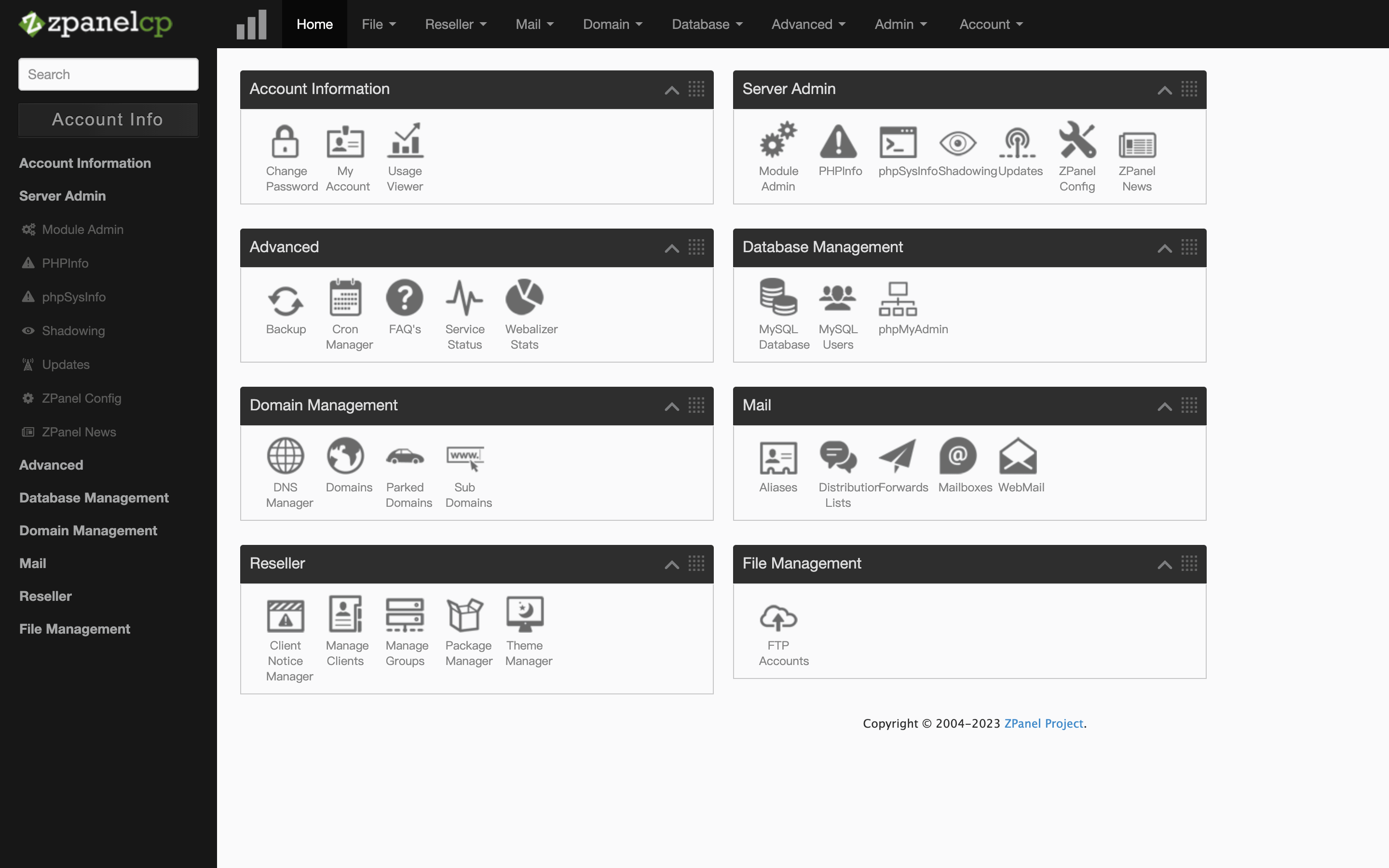1389x868 pixels.
Task: Open the Reseller dropdown in top navigation
Action: click(456, 24)
